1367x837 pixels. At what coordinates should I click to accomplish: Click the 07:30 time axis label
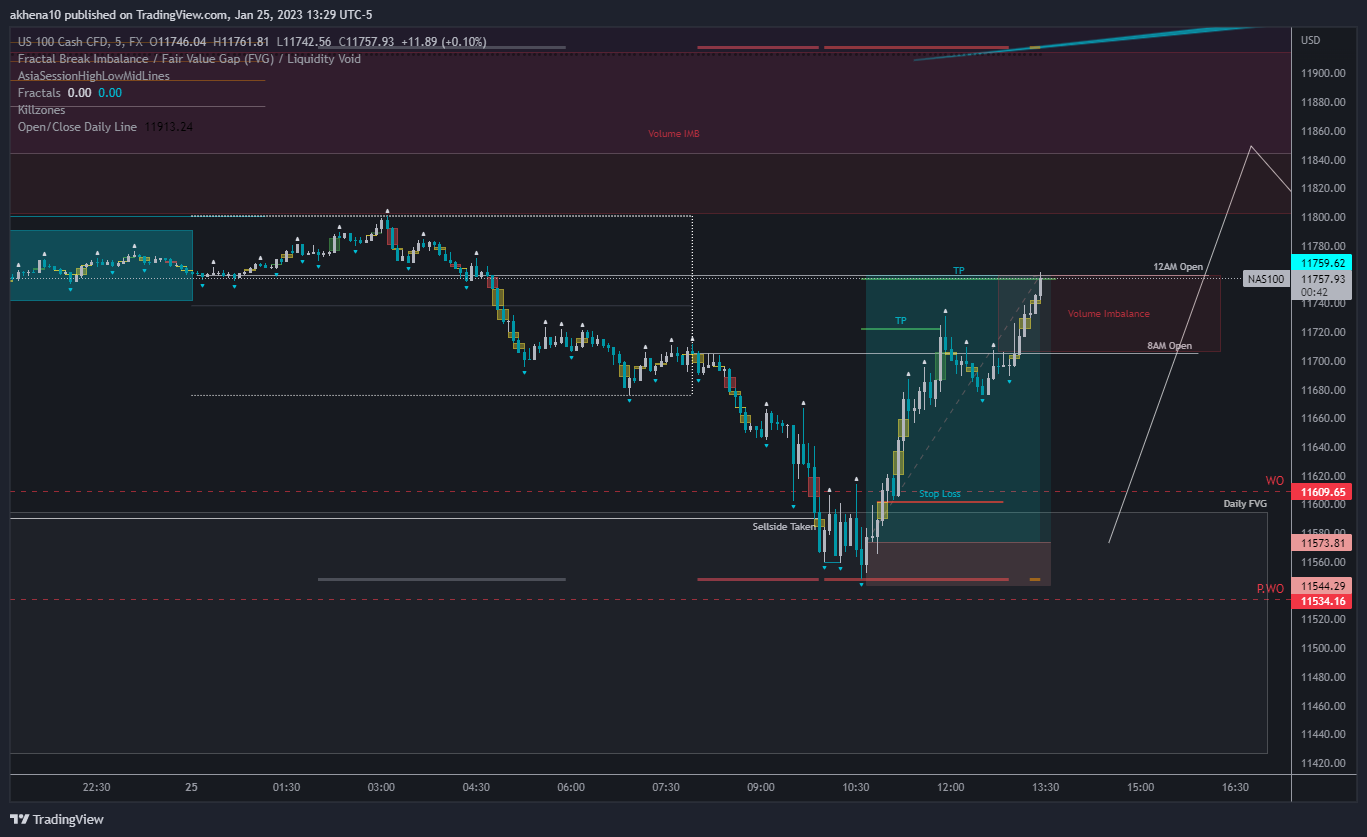tap(666, 787)
